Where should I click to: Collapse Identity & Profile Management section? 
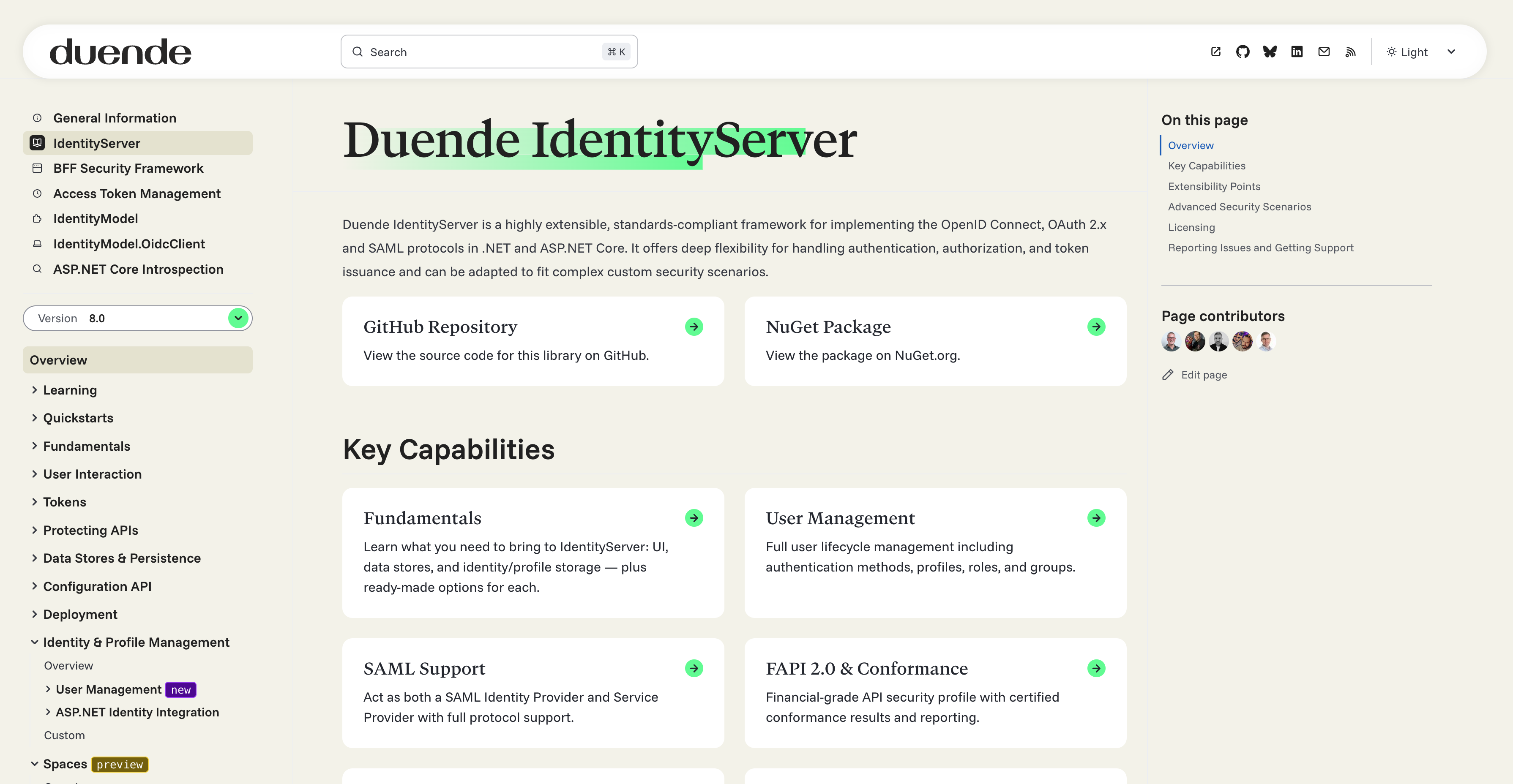pos(34,642)
